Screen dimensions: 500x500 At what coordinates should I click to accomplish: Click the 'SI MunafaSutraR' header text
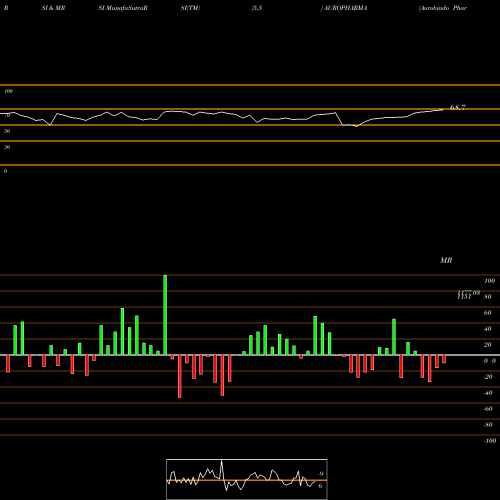pos(123,8)
